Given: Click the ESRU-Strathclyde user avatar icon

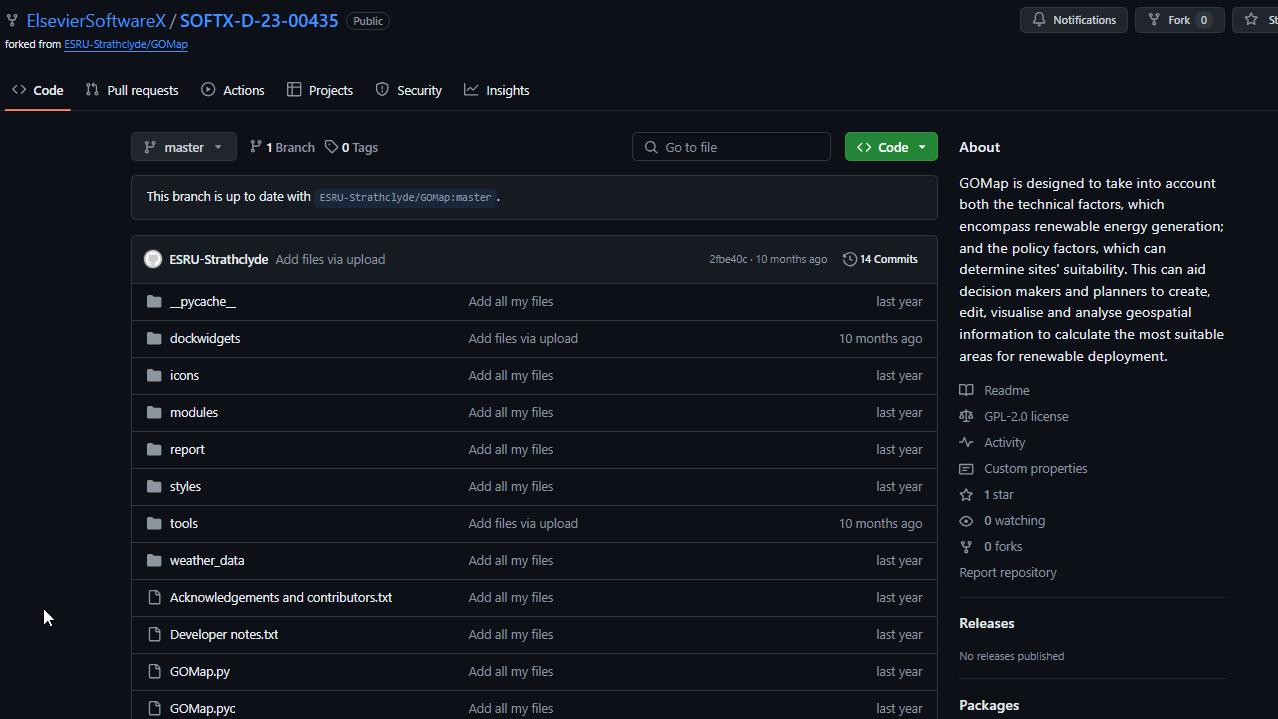Looking at the screenshot, I should [x=153, y=259].
